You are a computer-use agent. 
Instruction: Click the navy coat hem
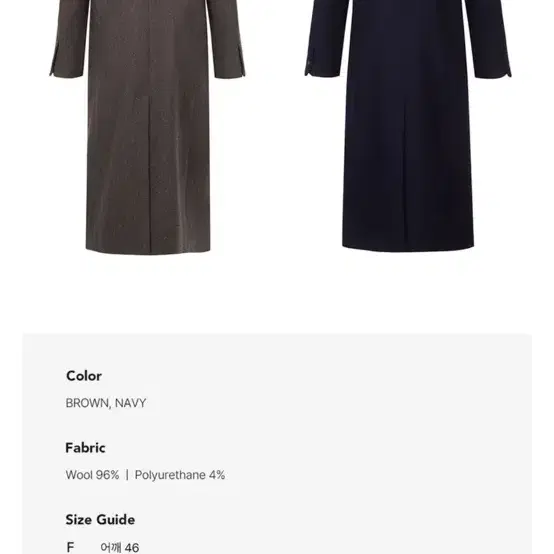tap(408, 247)
